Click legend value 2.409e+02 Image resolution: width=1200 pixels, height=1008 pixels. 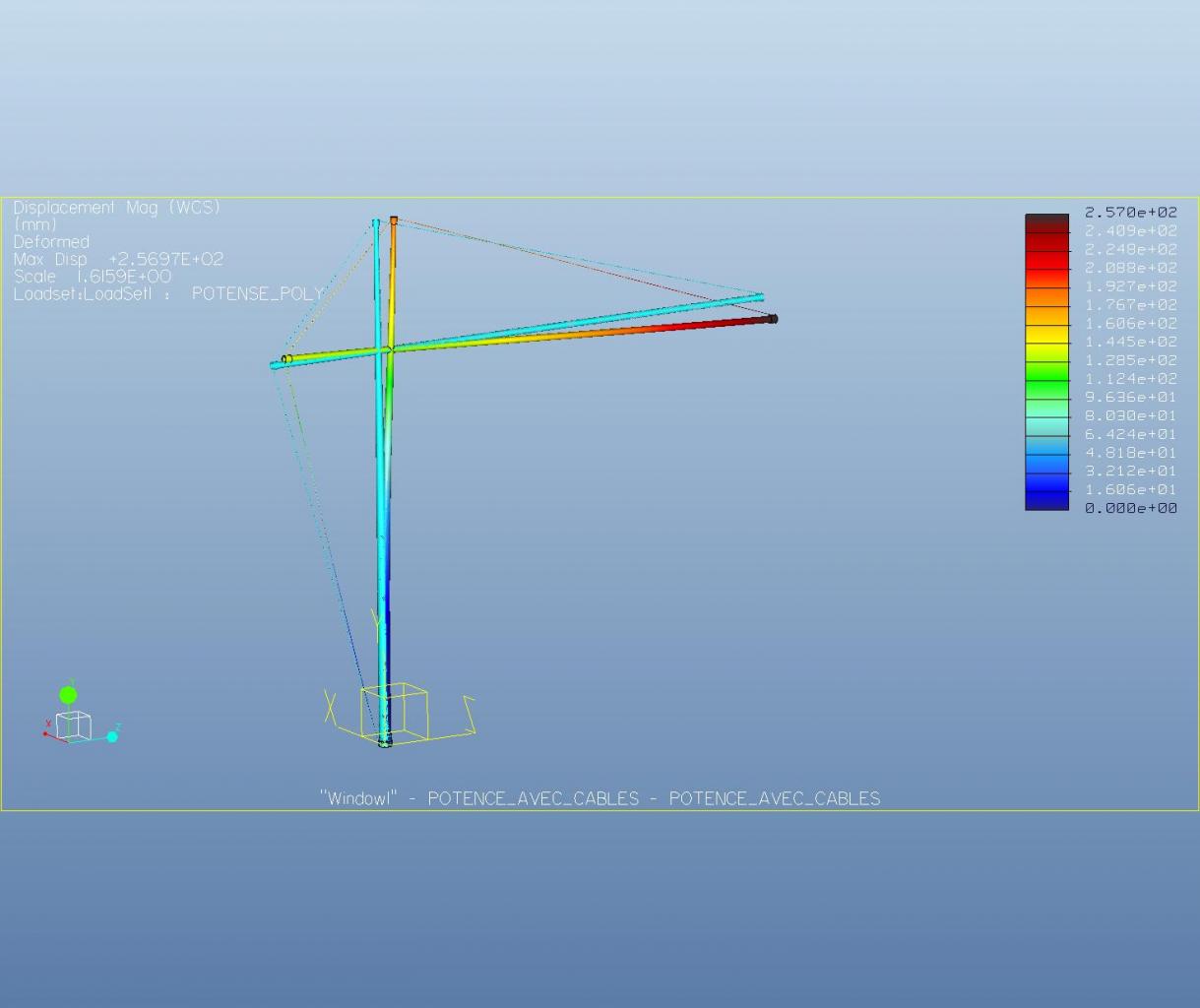(x=1130, y=230)
